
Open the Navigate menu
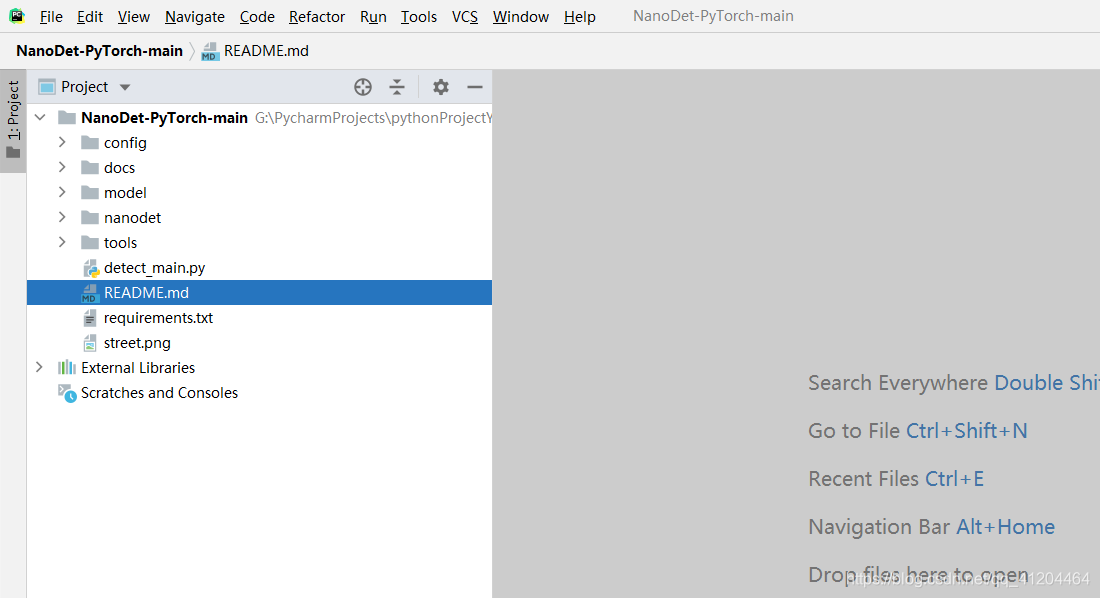pyautogui.click(x=195, y=17)
